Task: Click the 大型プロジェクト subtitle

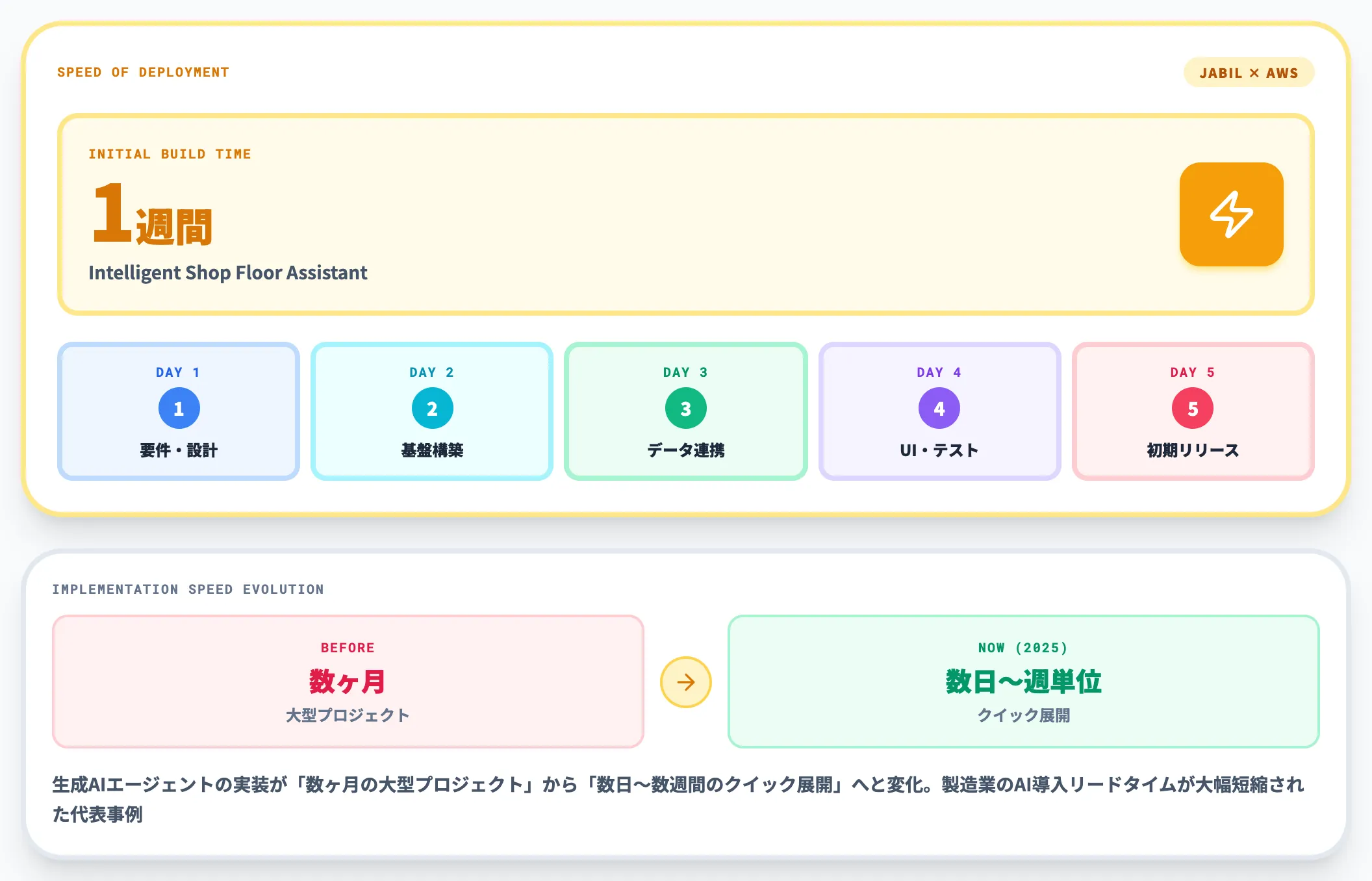Action: pyautogui.click(x=348, y=715)
